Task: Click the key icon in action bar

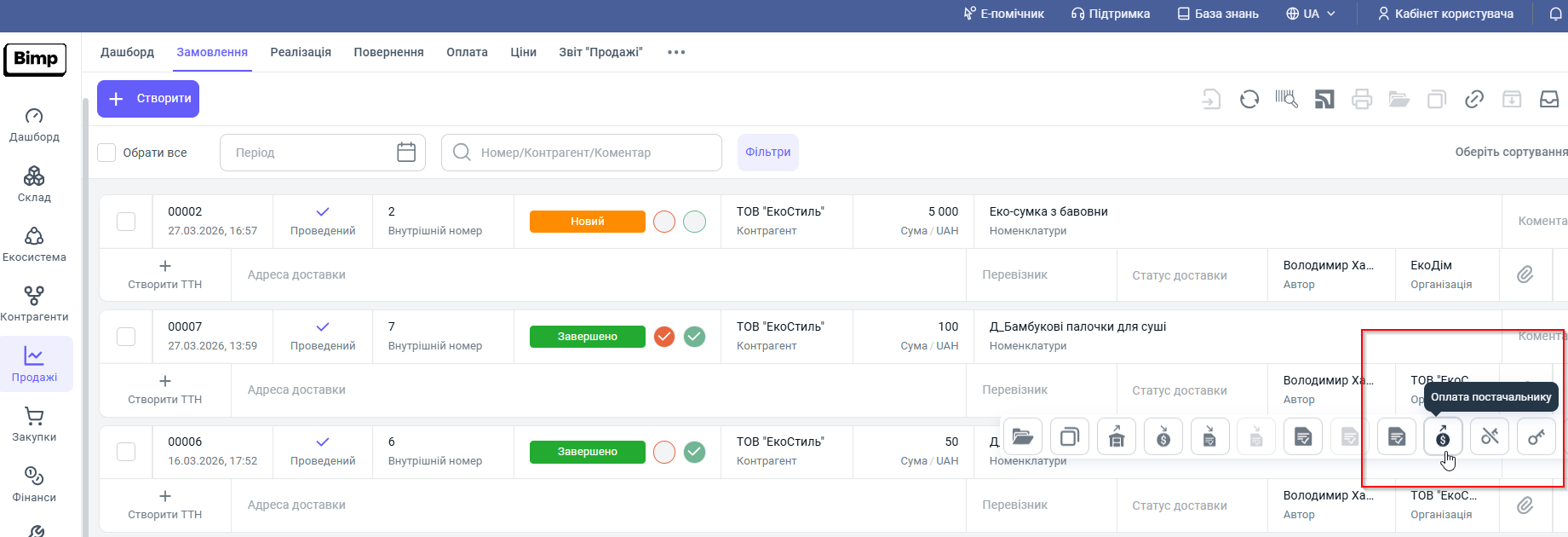Action: 1536,437
